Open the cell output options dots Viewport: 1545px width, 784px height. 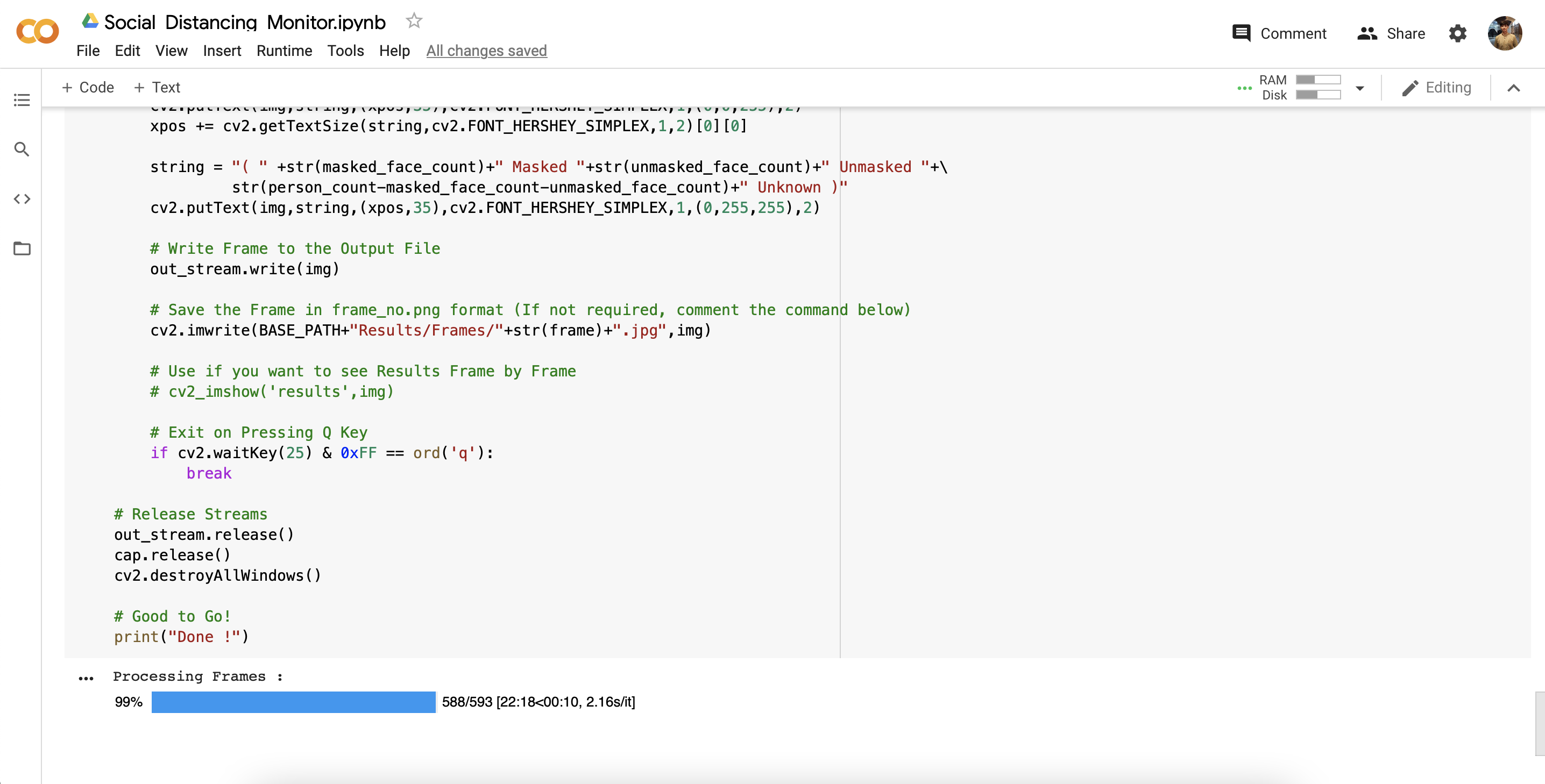pyautogui.click(x=86, y=679)
